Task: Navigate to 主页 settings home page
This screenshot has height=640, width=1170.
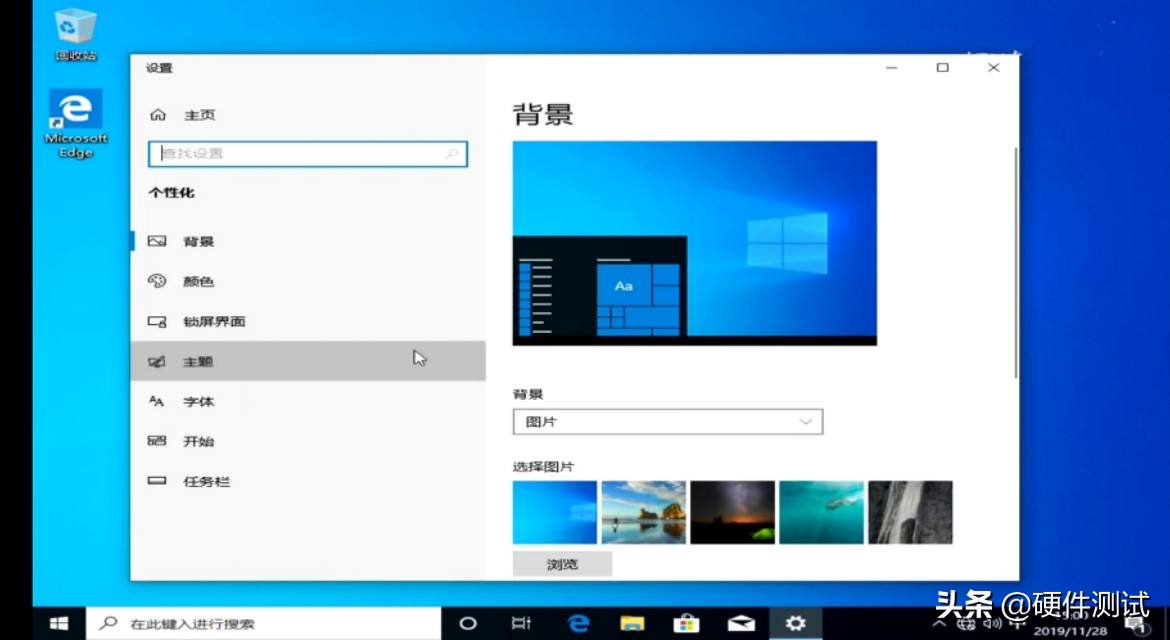Action: pos(197,114)
